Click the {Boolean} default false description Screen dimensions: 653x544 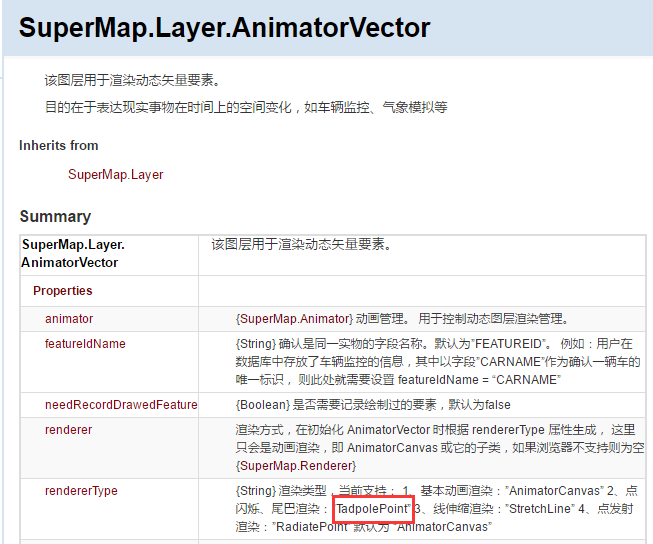(373, 404)
